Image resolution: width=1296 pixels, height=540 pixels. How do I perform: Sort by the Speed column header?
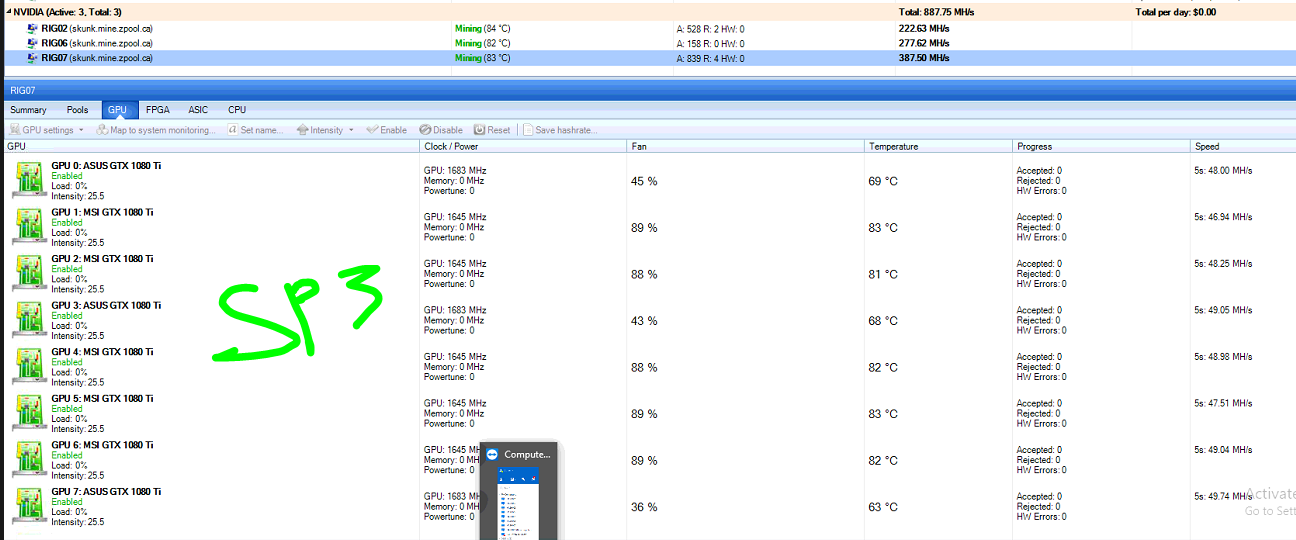1243,146
